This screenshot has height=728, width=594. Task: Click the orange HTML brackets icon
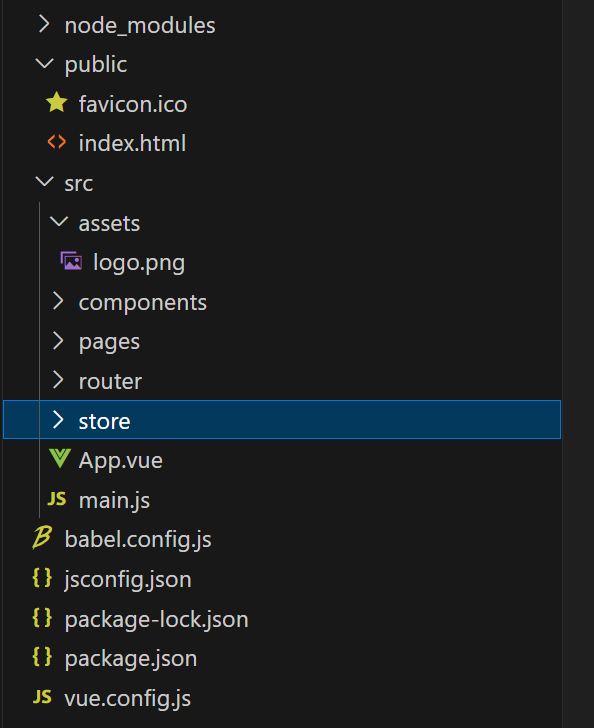pos(57,142)
